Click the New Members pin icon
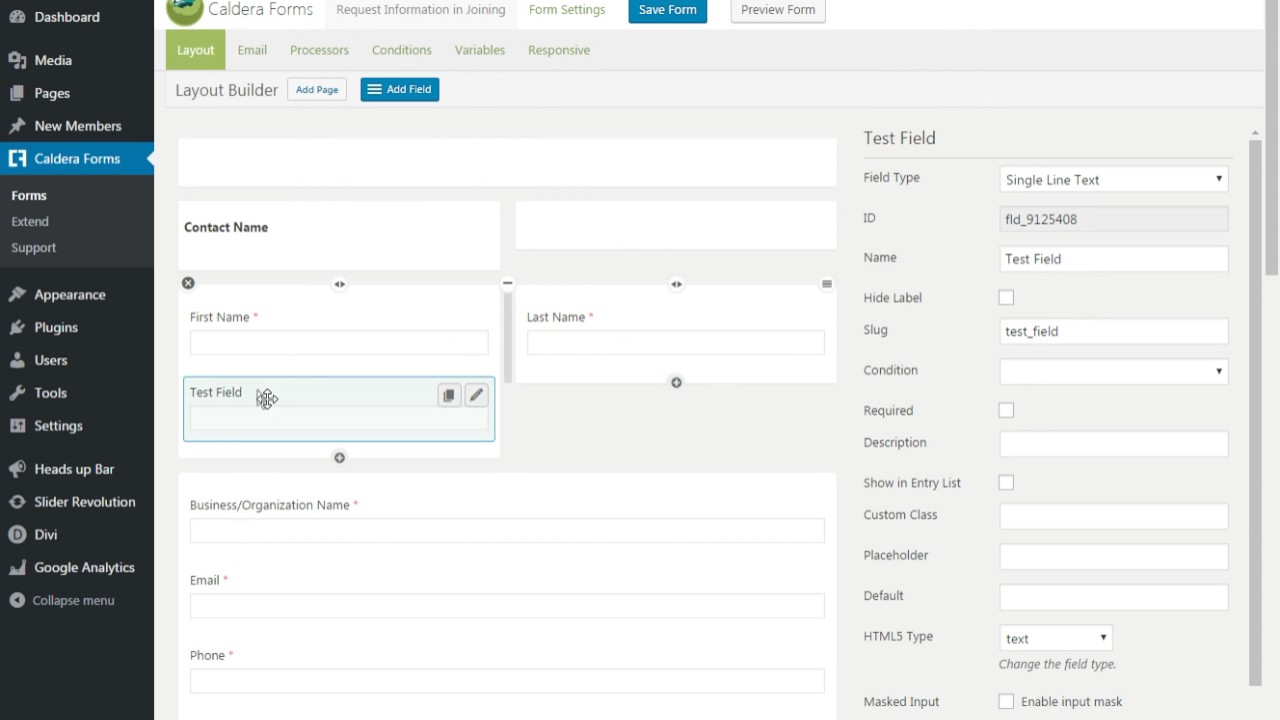1280x720 pixels. pos(17,126)
